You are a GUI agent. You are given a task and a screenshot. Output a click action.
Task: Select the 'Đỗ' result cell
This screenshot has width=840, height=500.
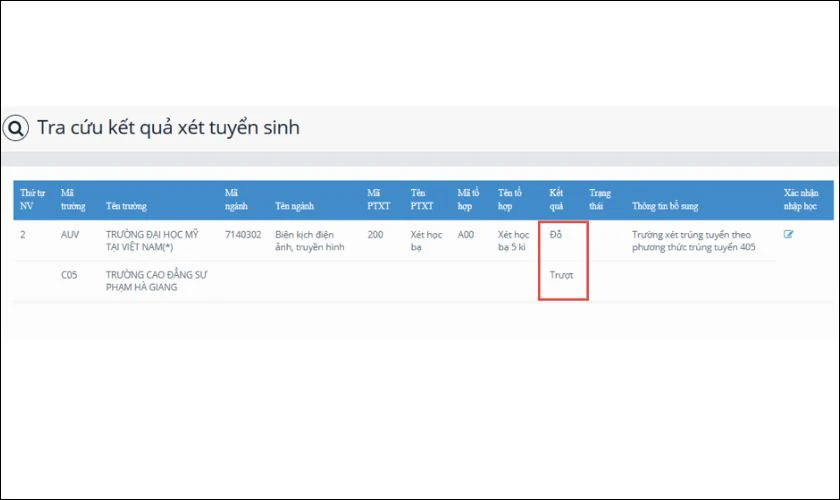556,234
